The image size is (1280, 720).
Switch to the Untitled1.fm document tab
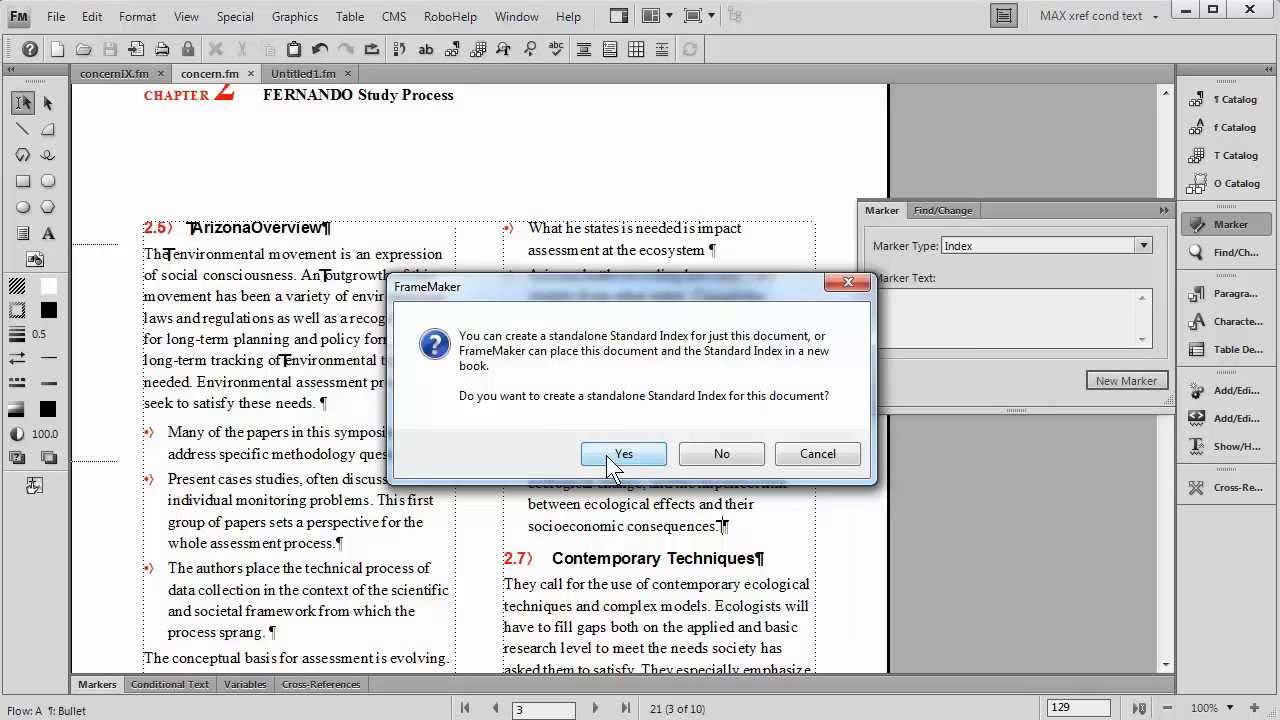(x=303, y=74)
